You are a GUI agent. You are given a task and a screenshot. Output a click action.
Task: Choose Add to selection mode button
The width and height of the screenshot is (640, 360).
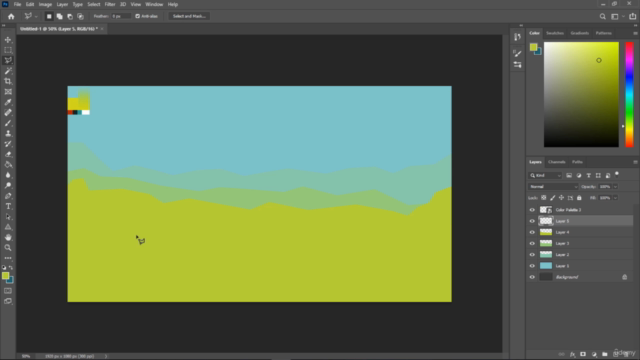(x=60, y=16)
